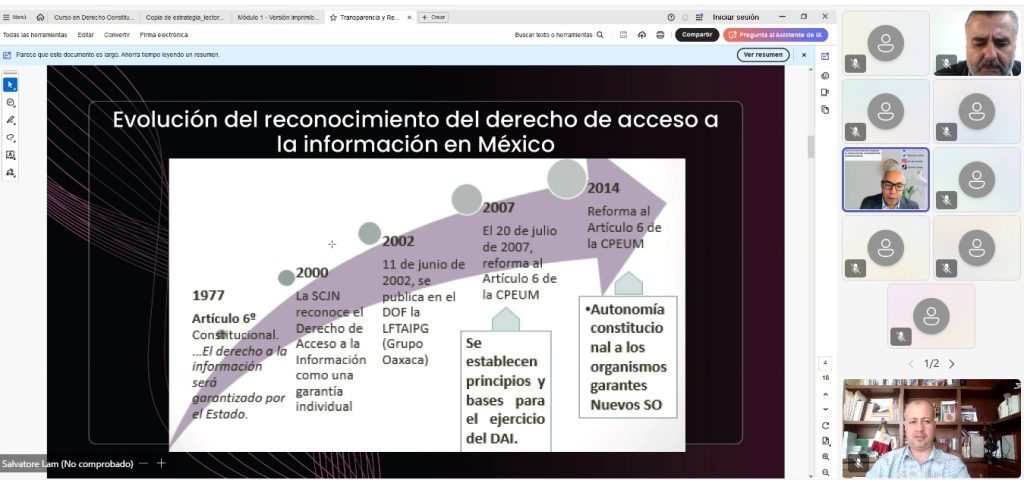Click the 'Ver resumen' button
This screenshot has width=1024, height=480.
pyautogui.click(x=763, y=55)
